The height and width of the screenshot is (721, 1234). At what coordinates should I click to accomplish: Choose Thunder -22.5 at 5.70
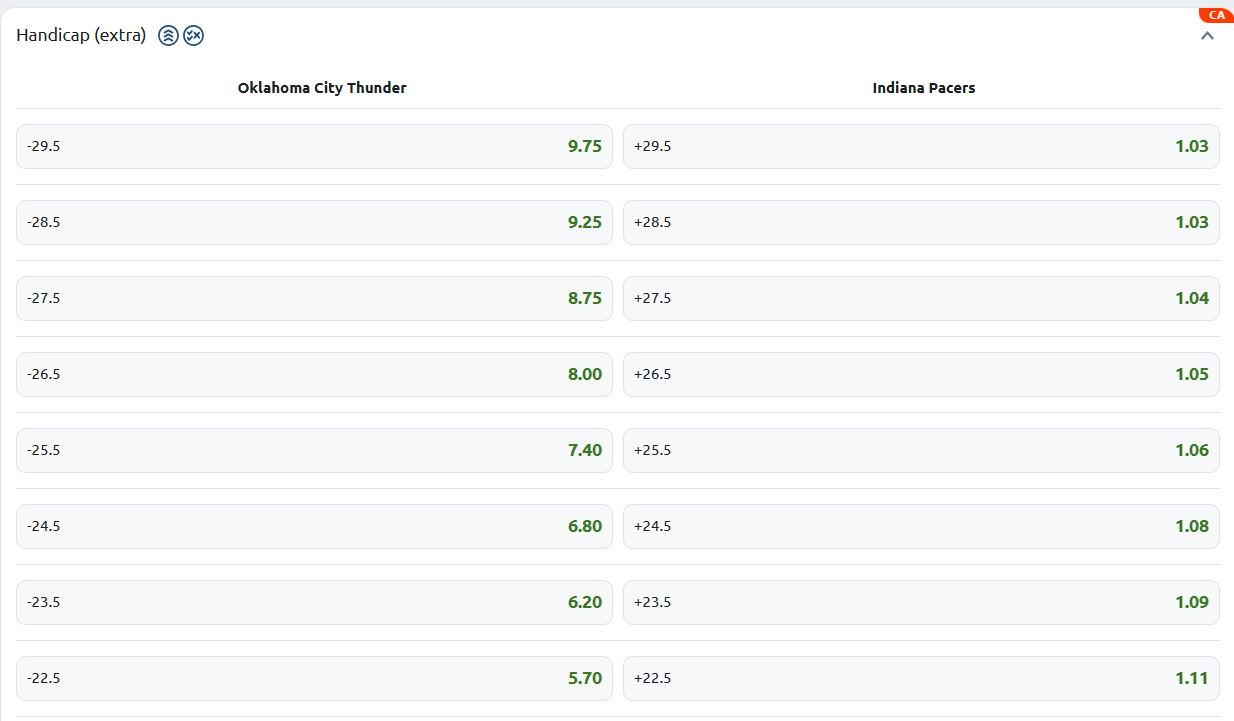pos(314,678)
